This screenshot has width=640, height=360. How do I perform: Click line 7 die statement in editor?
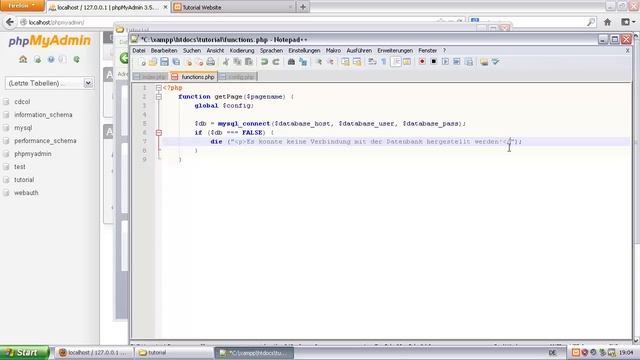[x=366, y=142]
